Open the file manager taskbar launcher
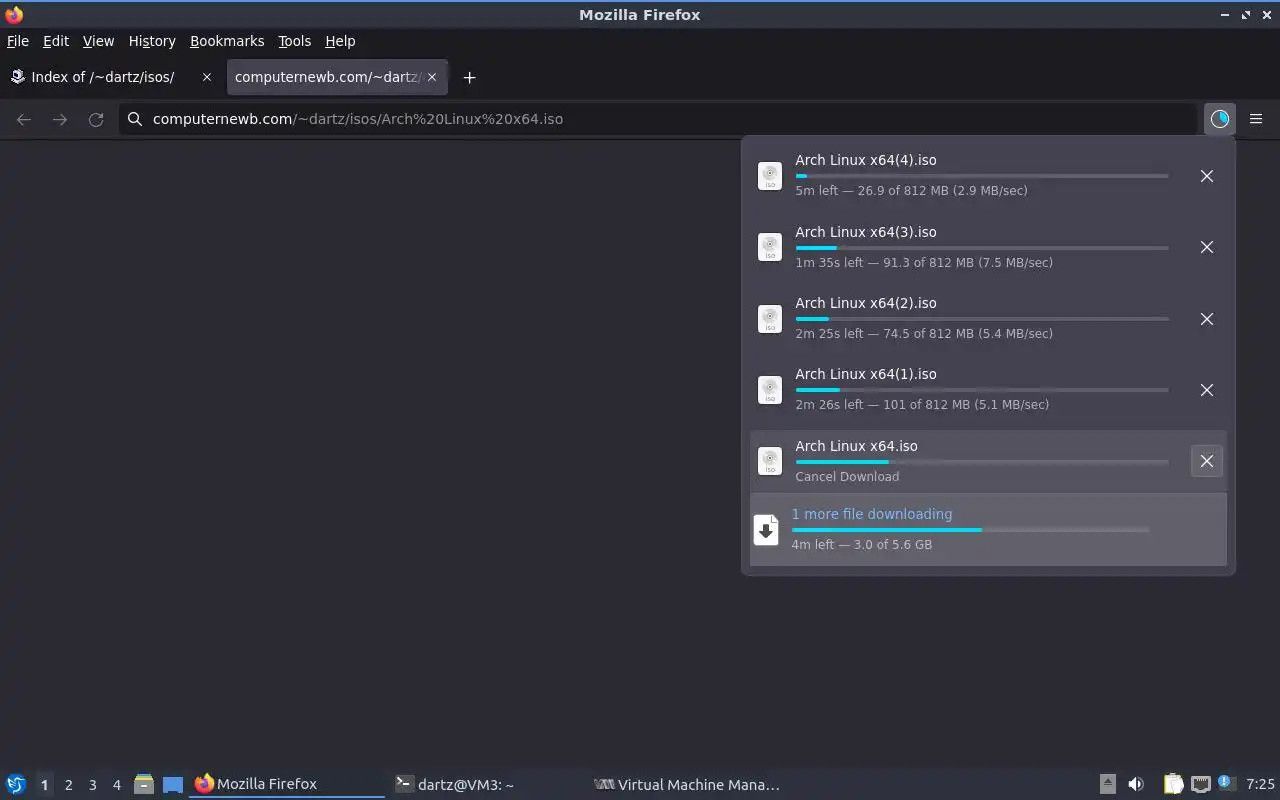Screen dimensions: 1280x800 pos(144,784)
